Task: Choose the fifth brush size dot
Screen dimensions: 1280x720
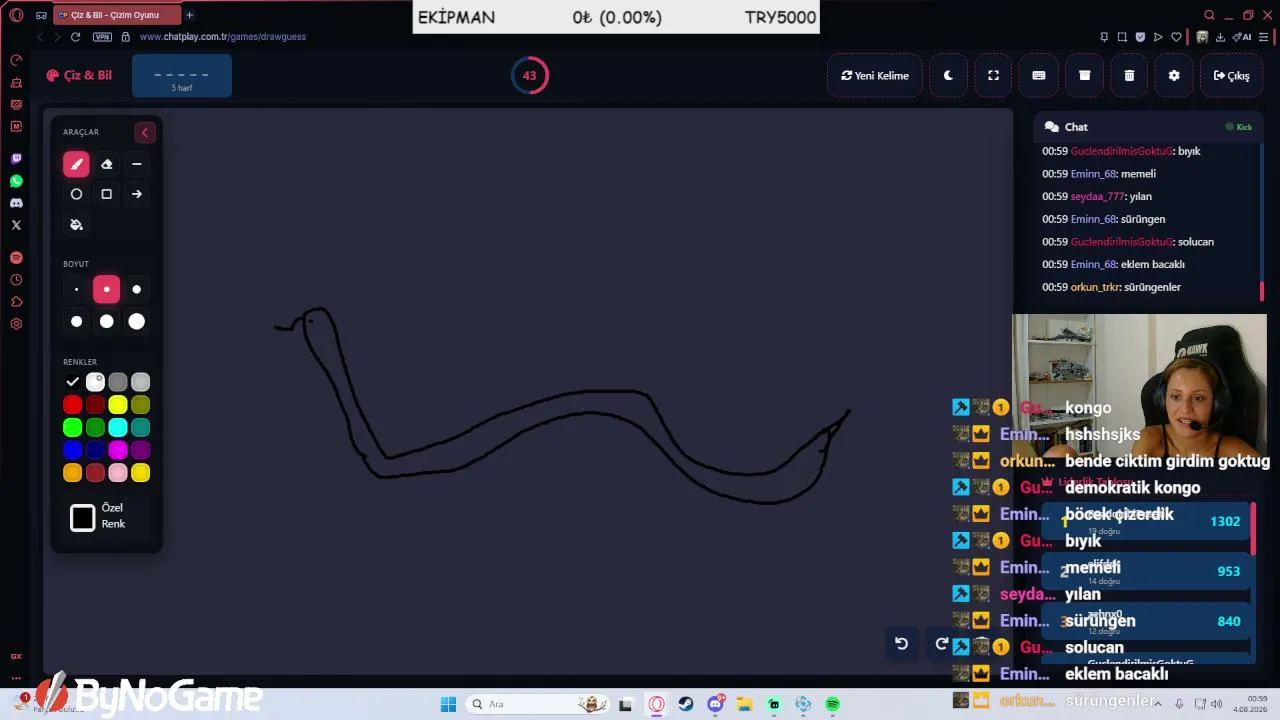Action: 107,321
